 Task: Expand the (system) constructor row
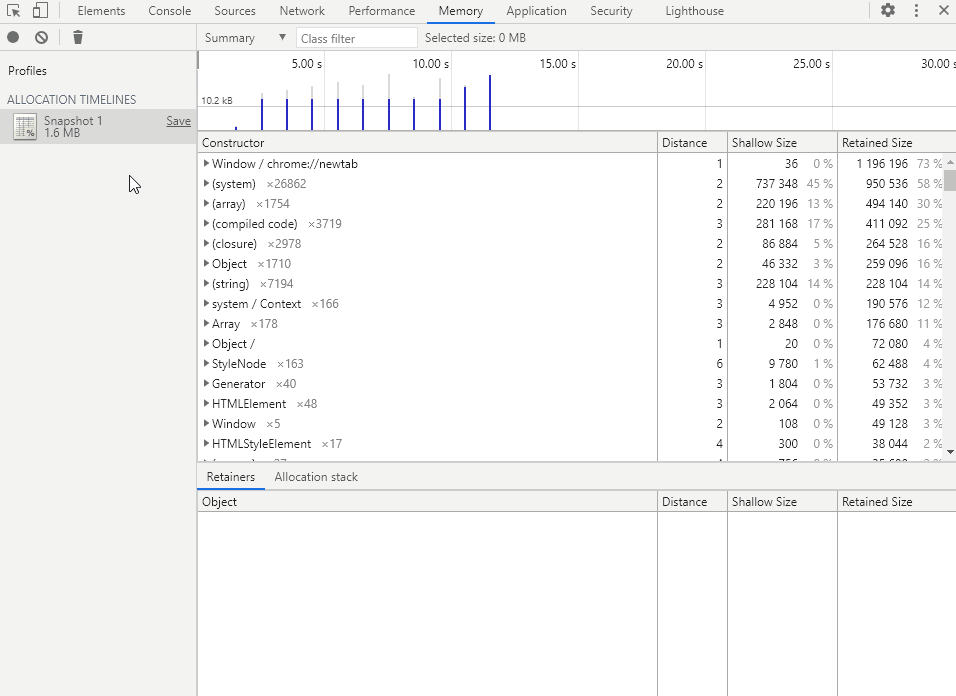[x=206, y=183]
